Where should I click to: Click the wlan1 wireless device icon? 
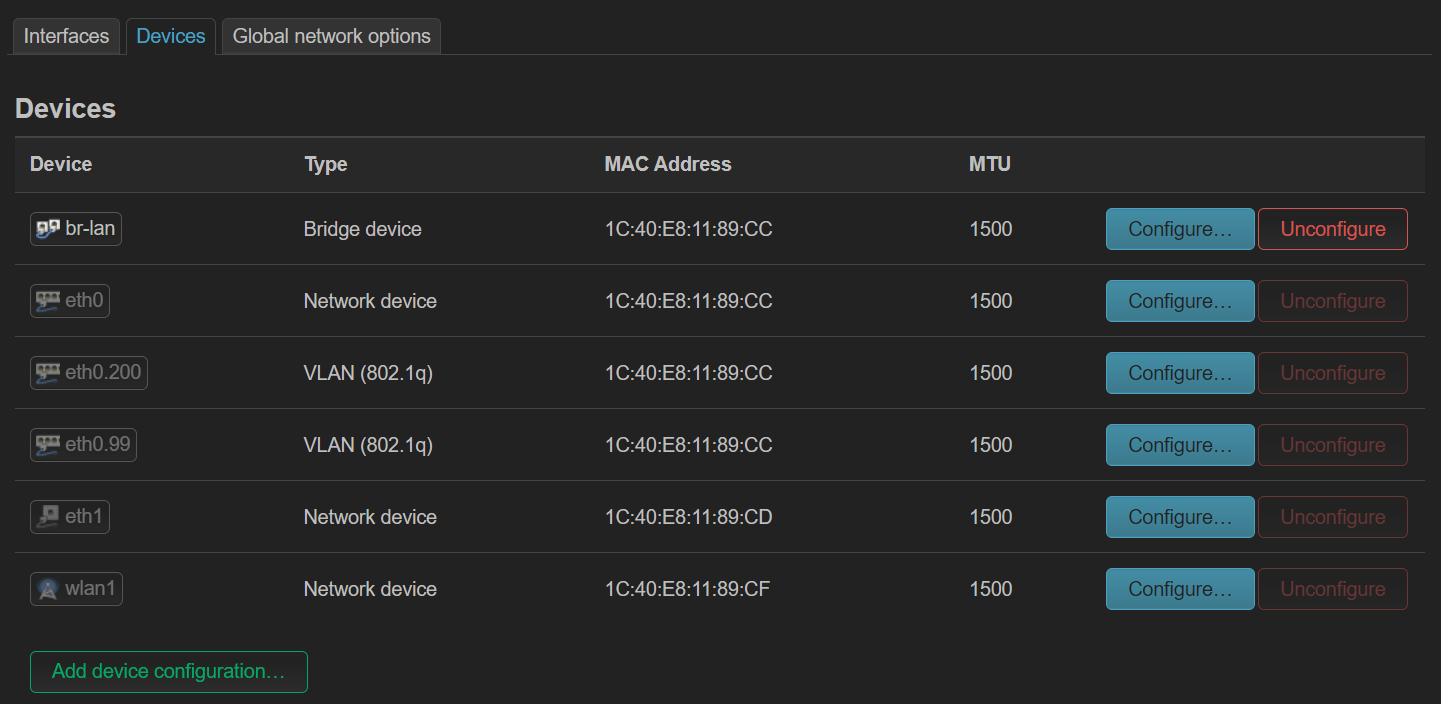pyautogui.click(x=48, y=589)
